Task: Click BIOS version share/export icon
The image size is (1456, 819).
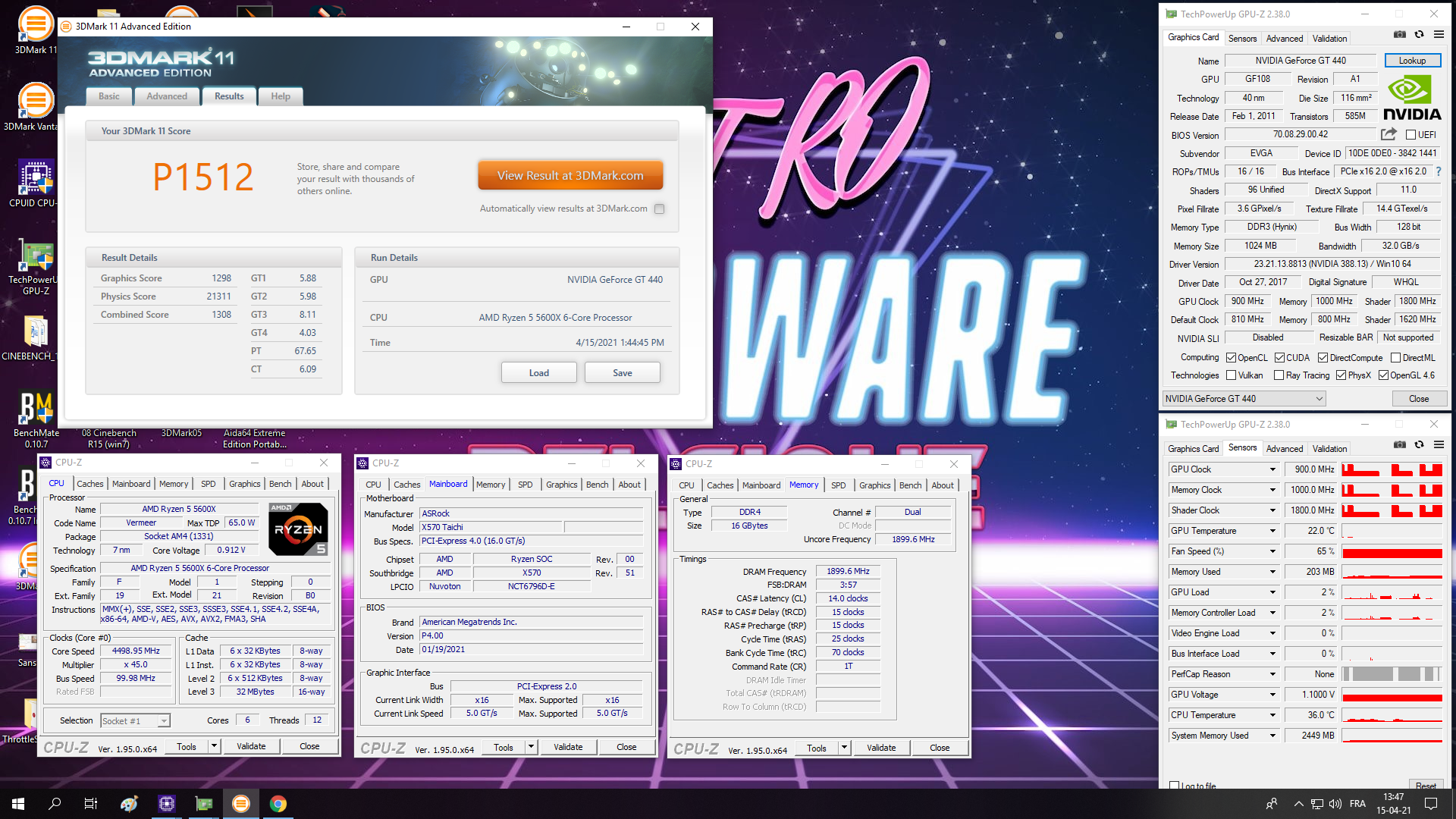Action: [1389, 134]
